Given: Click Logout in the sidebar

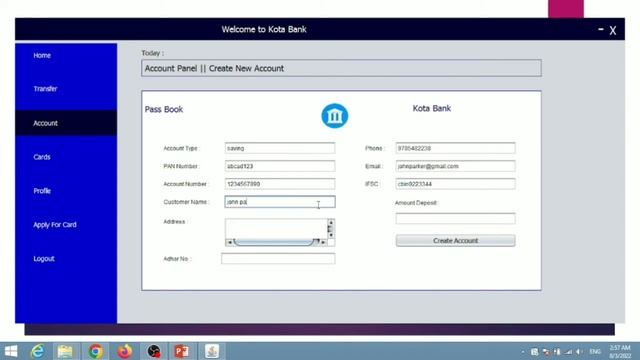Looking at the screenshot, I should pos(44,259).
